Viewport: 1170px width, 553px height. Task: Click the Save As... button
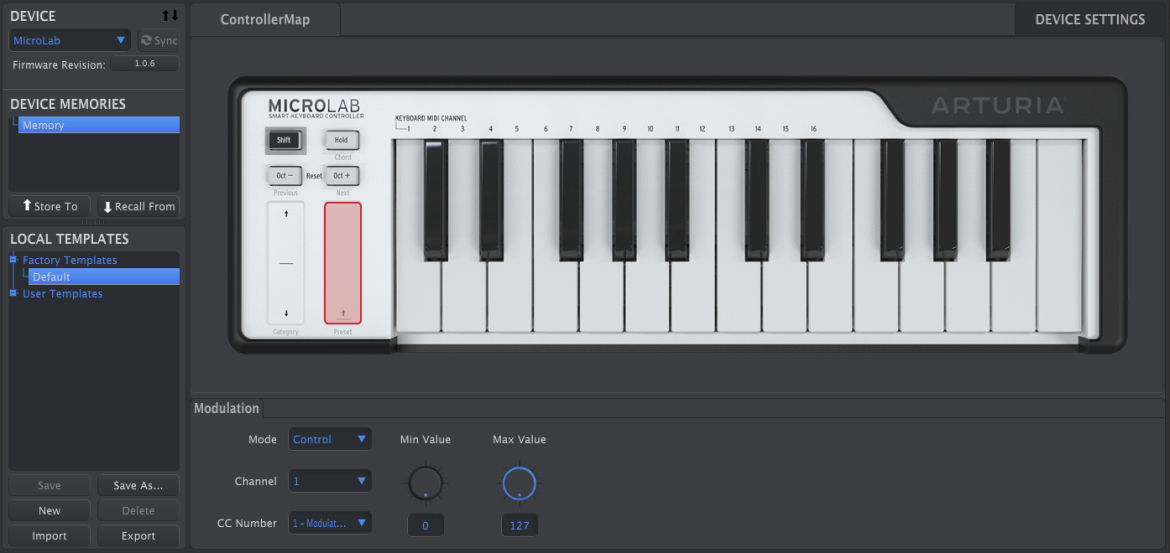pos(138,486)
